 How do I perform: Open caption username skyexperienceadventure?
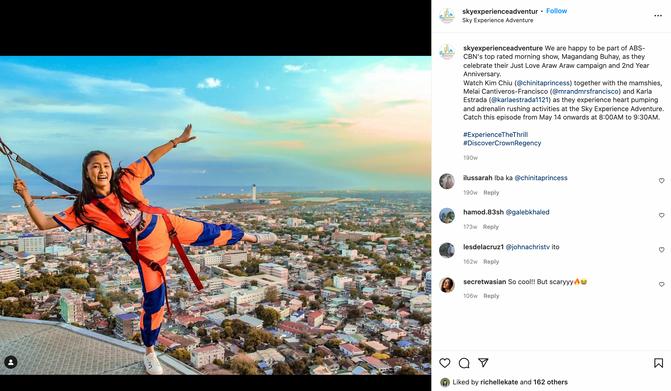pyautogui.click(x=503, y=48)
